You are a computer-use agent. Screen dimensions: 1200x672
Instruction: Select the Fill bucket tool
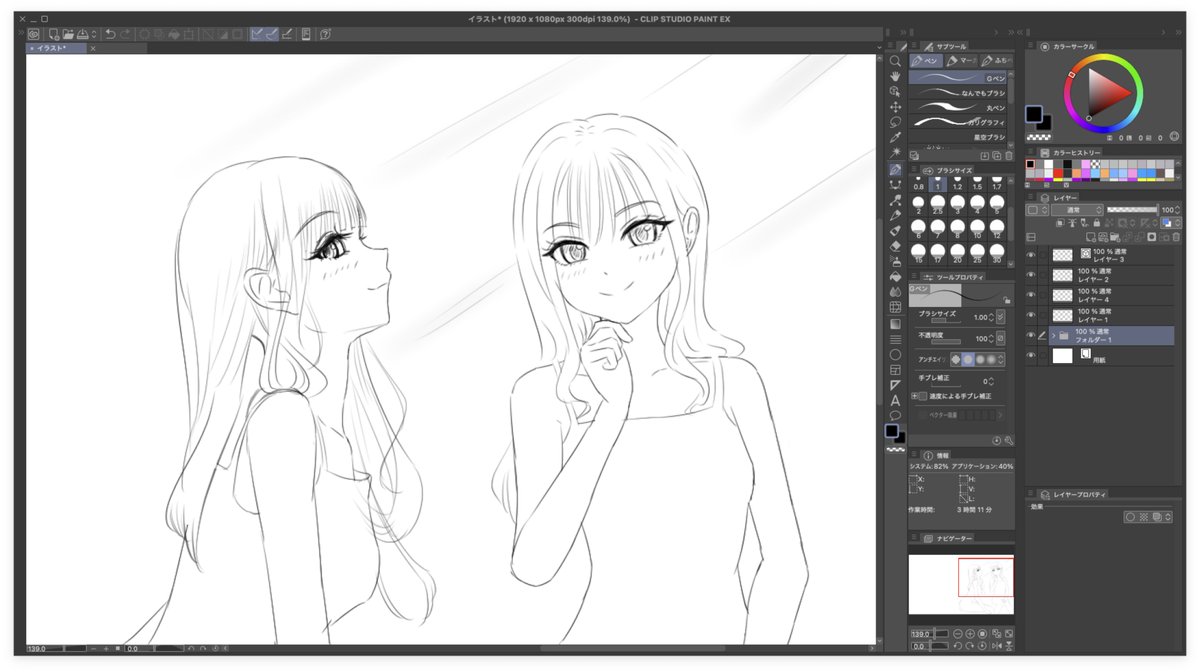pyautogui.click(x=895, y=277)
